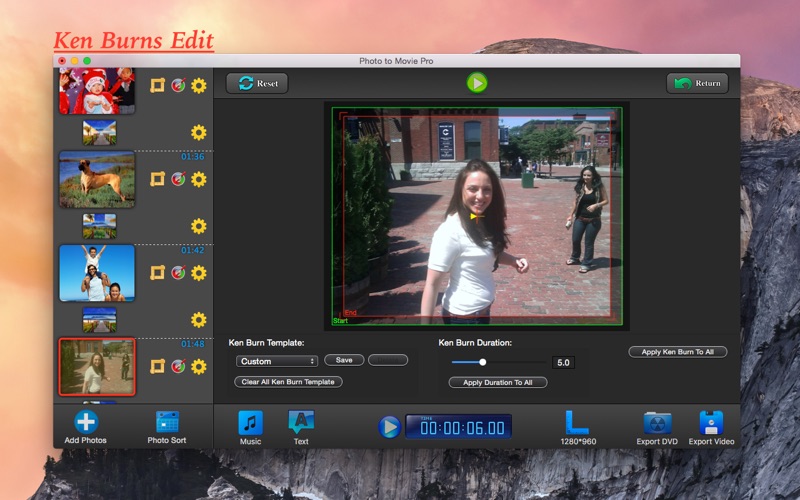Select the beach family photo thumbnail
The height and width of the screenshot is (500, 800).
click(97, 273)
